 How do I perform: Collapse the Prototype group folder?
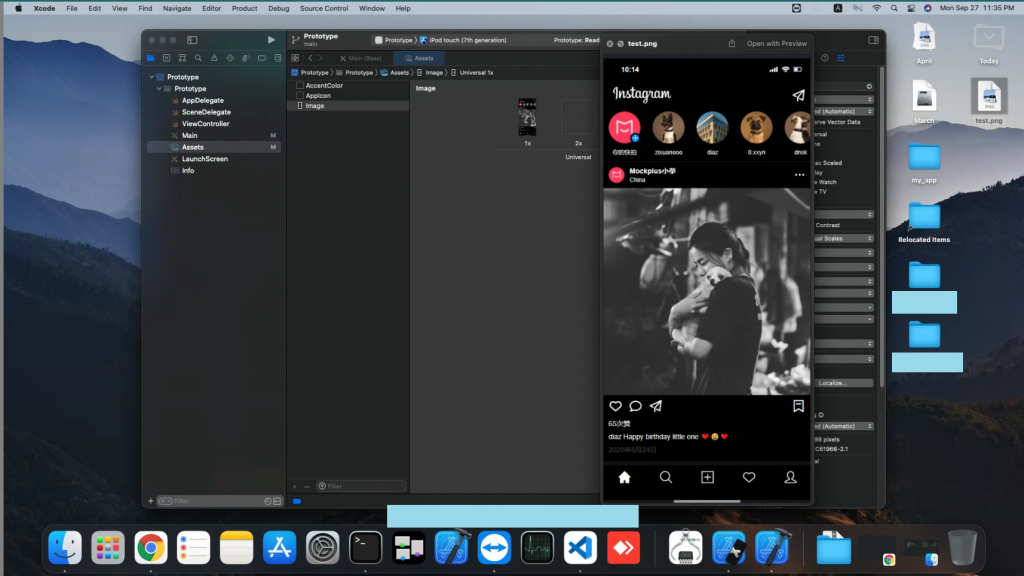(159, 89)
